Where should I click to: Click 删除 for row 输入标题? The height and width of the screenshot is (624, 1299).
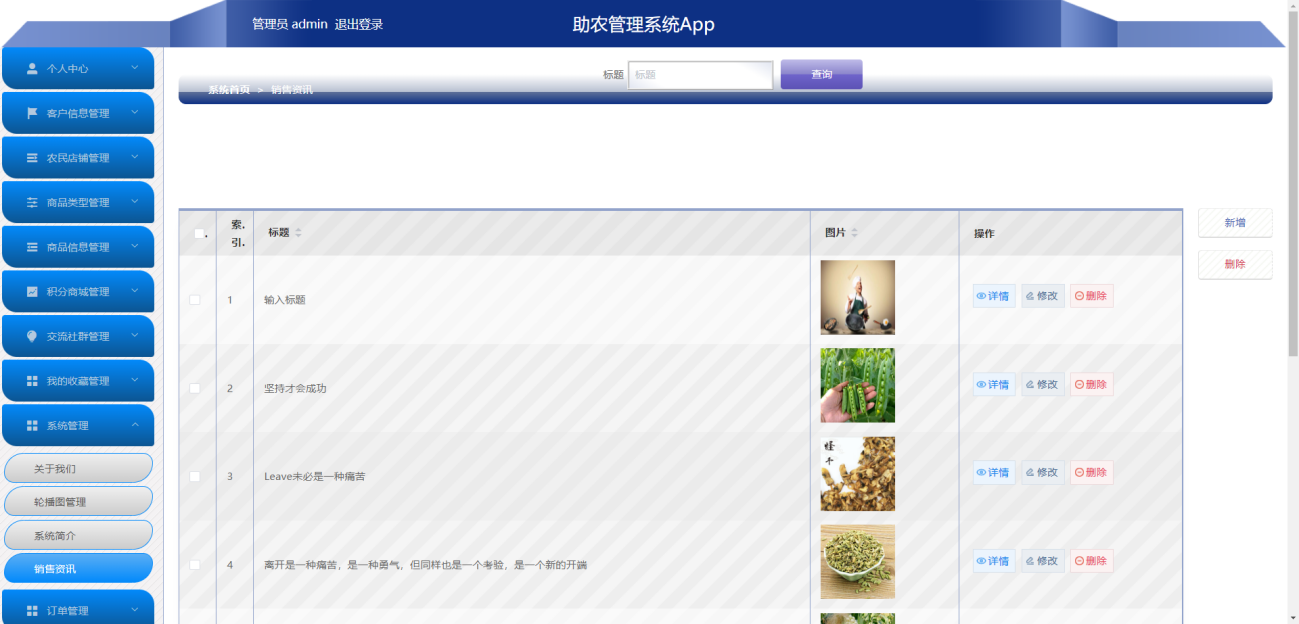pyautogui.click(x=1092, y=296)
